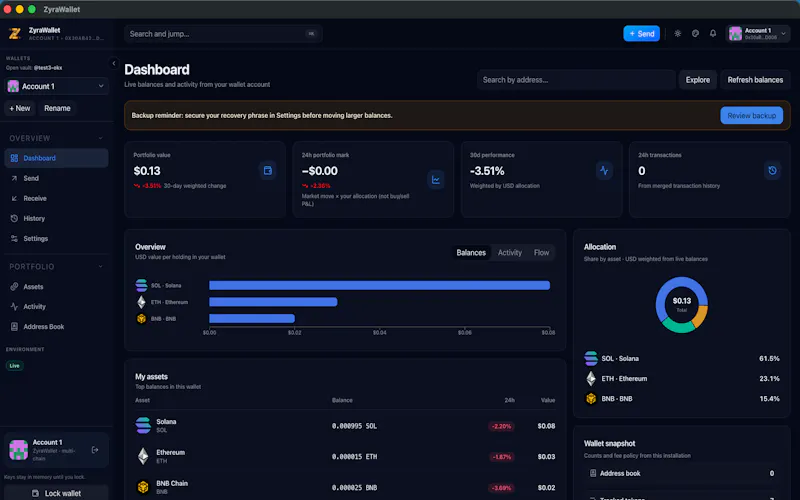Open the Account 1 wallet selector dropdown
Viewport: 800px width, 500px height.
(x=57, y=86)
